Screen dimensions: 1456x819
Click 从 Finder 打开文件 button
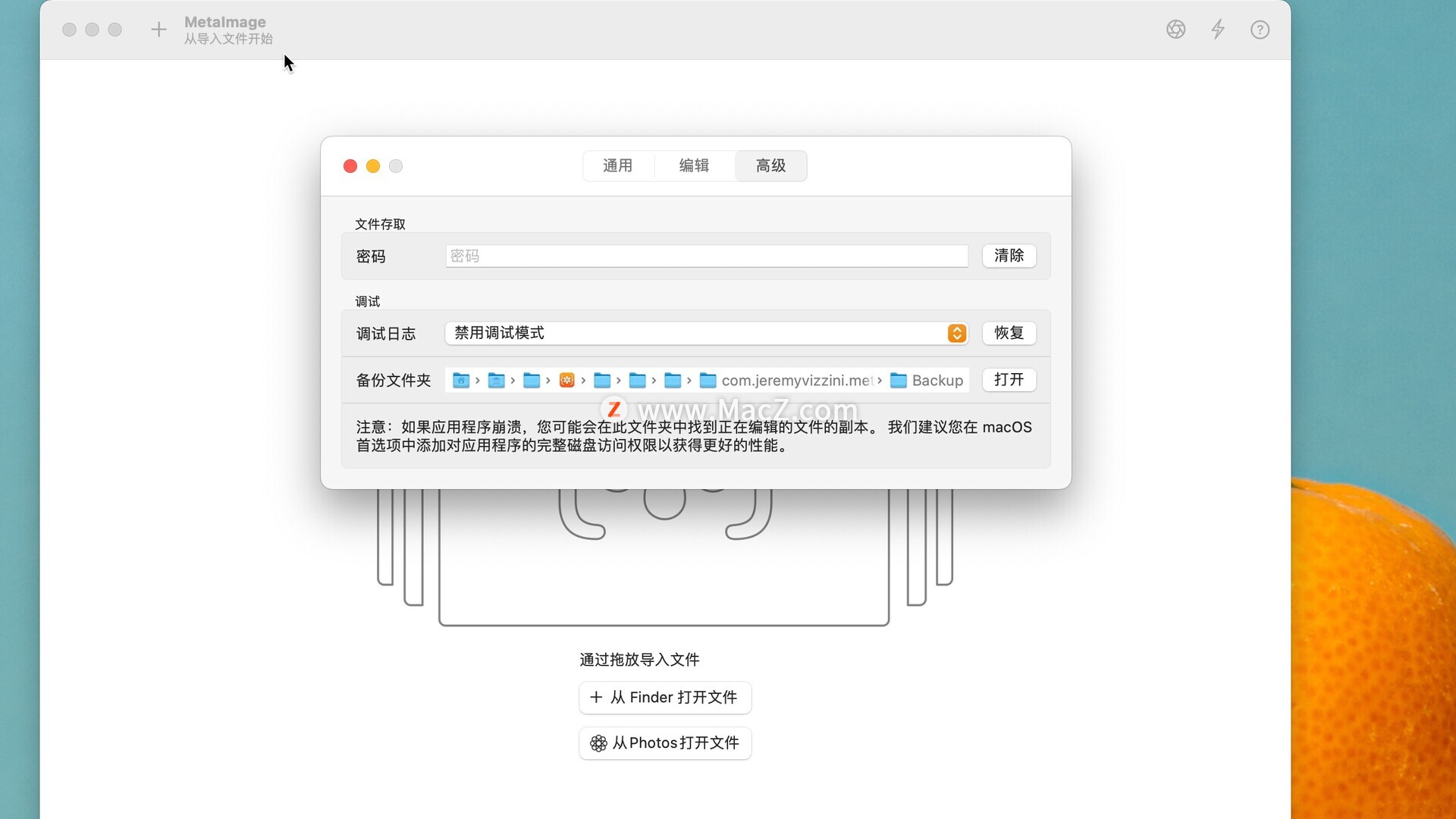pos(665,698)
